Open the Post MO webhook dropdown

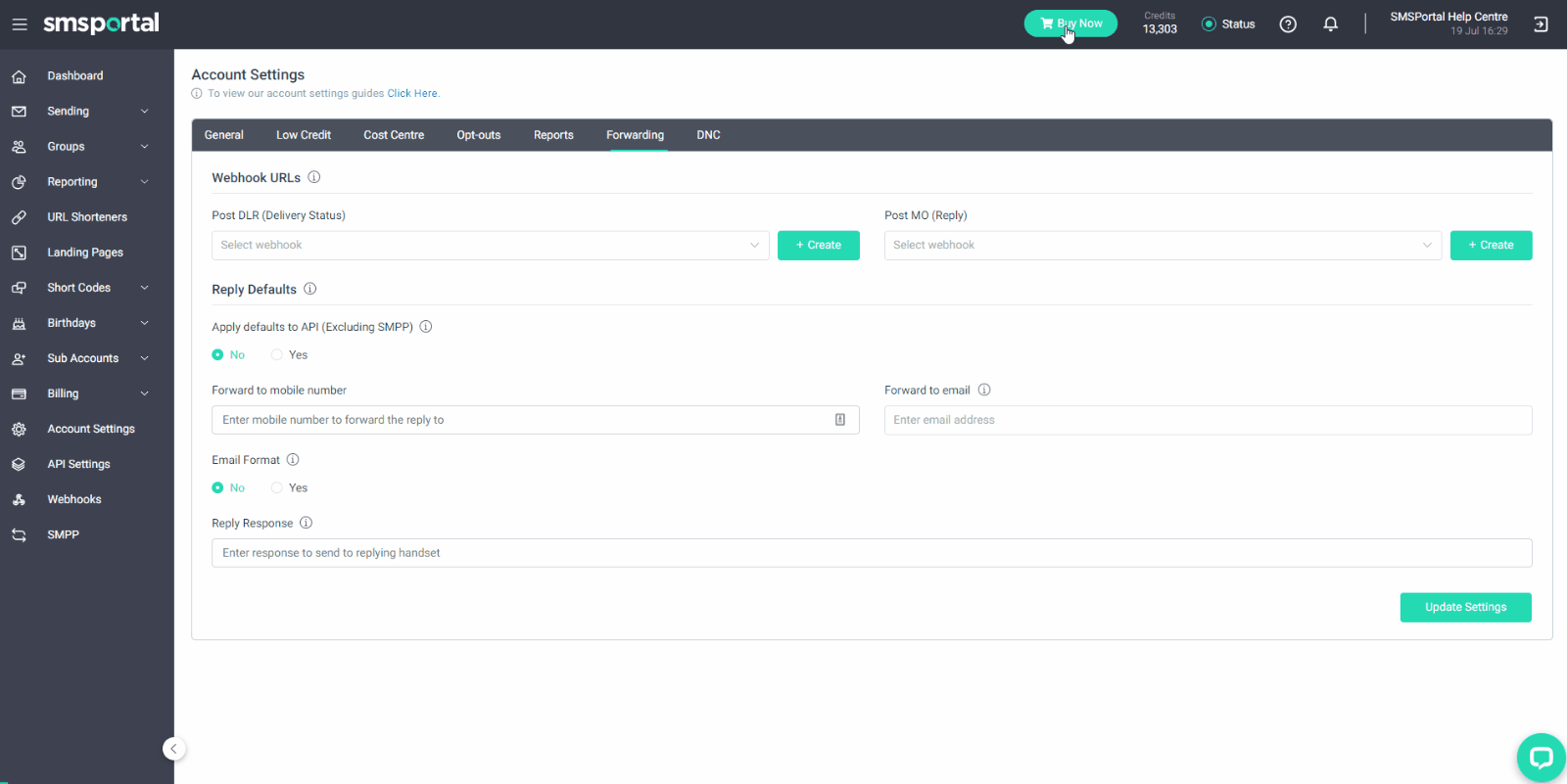[x=1163, y=246]
